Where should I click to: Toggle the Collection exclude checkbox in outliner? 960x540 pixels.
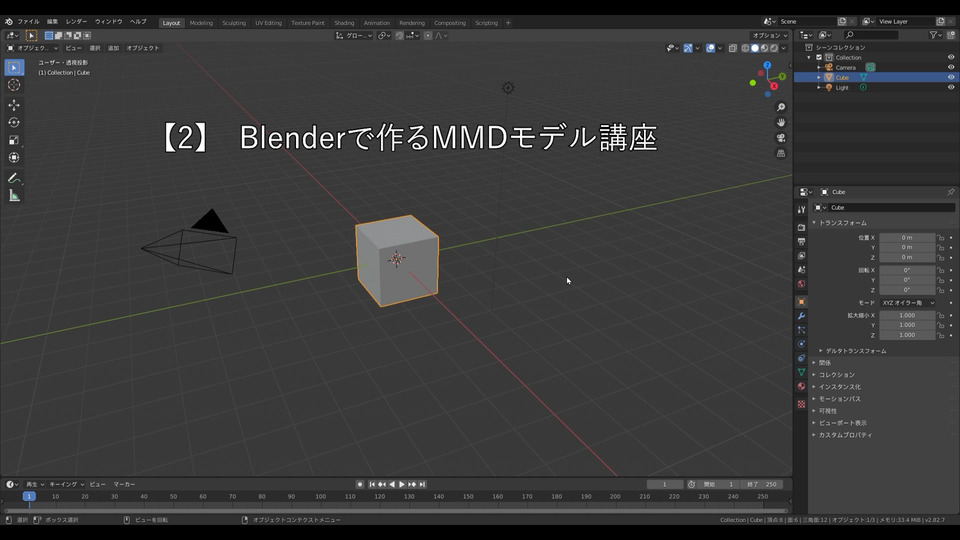[x=819, y=58]
